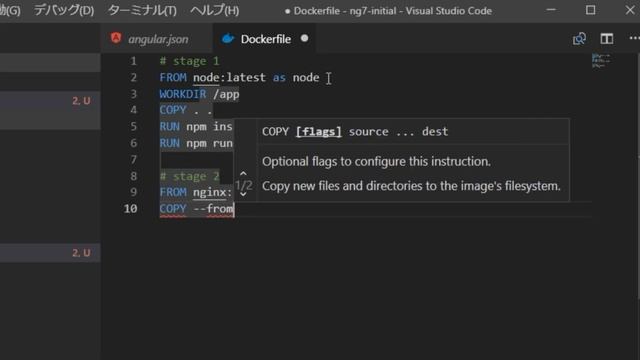
Task: Select the upper sidebar row marked '2, U'
Action: (50, 101)
